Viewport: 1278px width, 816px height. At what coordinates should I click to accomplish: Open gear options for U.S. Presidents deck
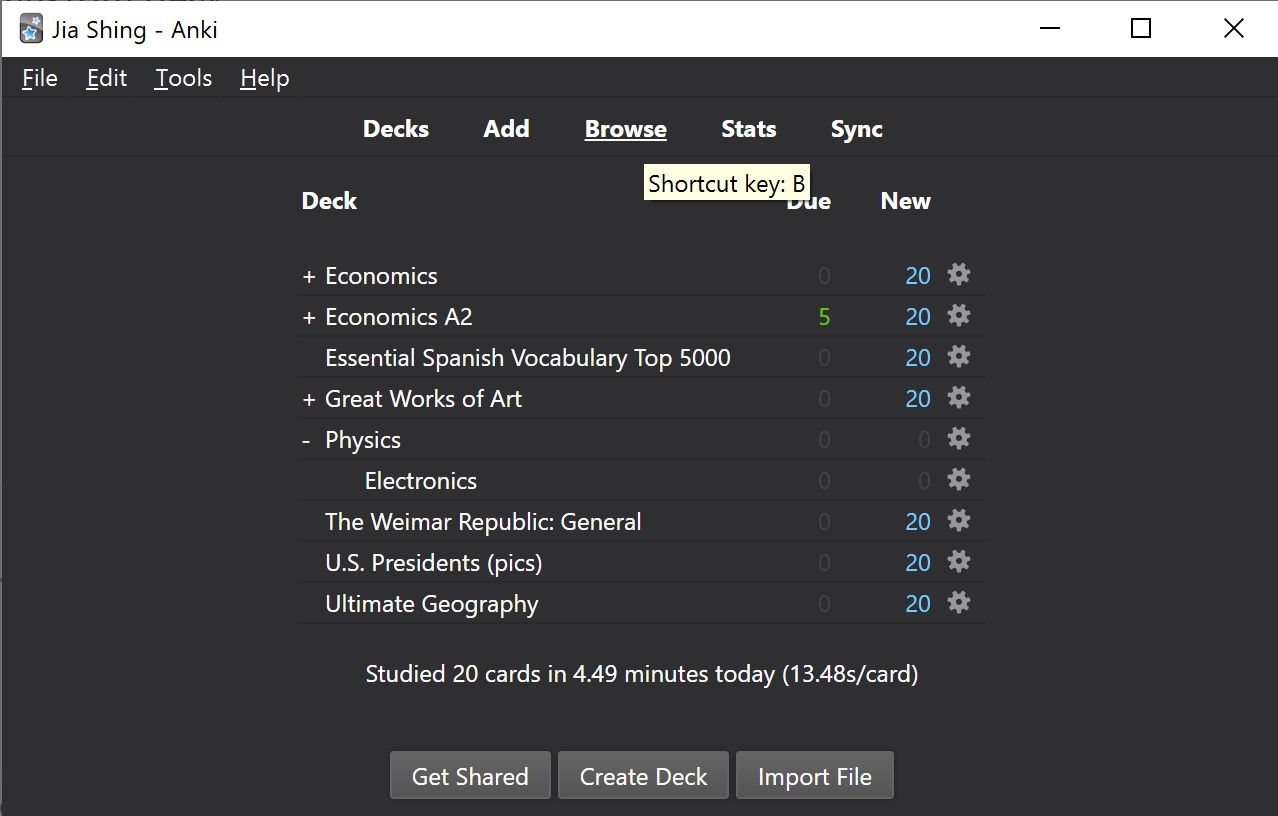959,562
